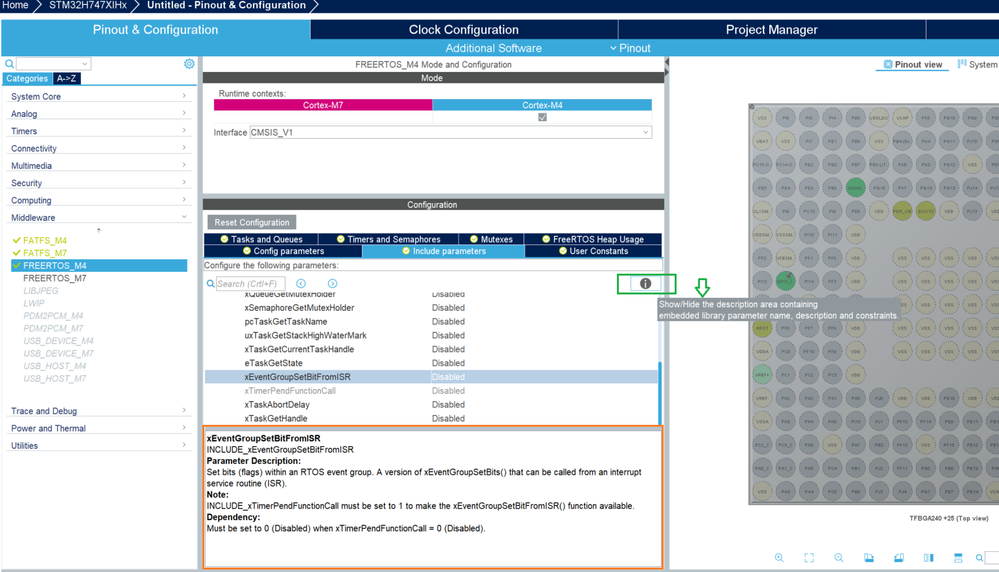Select the Categories tab
The width and height of the screenshot is (999, 572).
[x=27, y=78]
